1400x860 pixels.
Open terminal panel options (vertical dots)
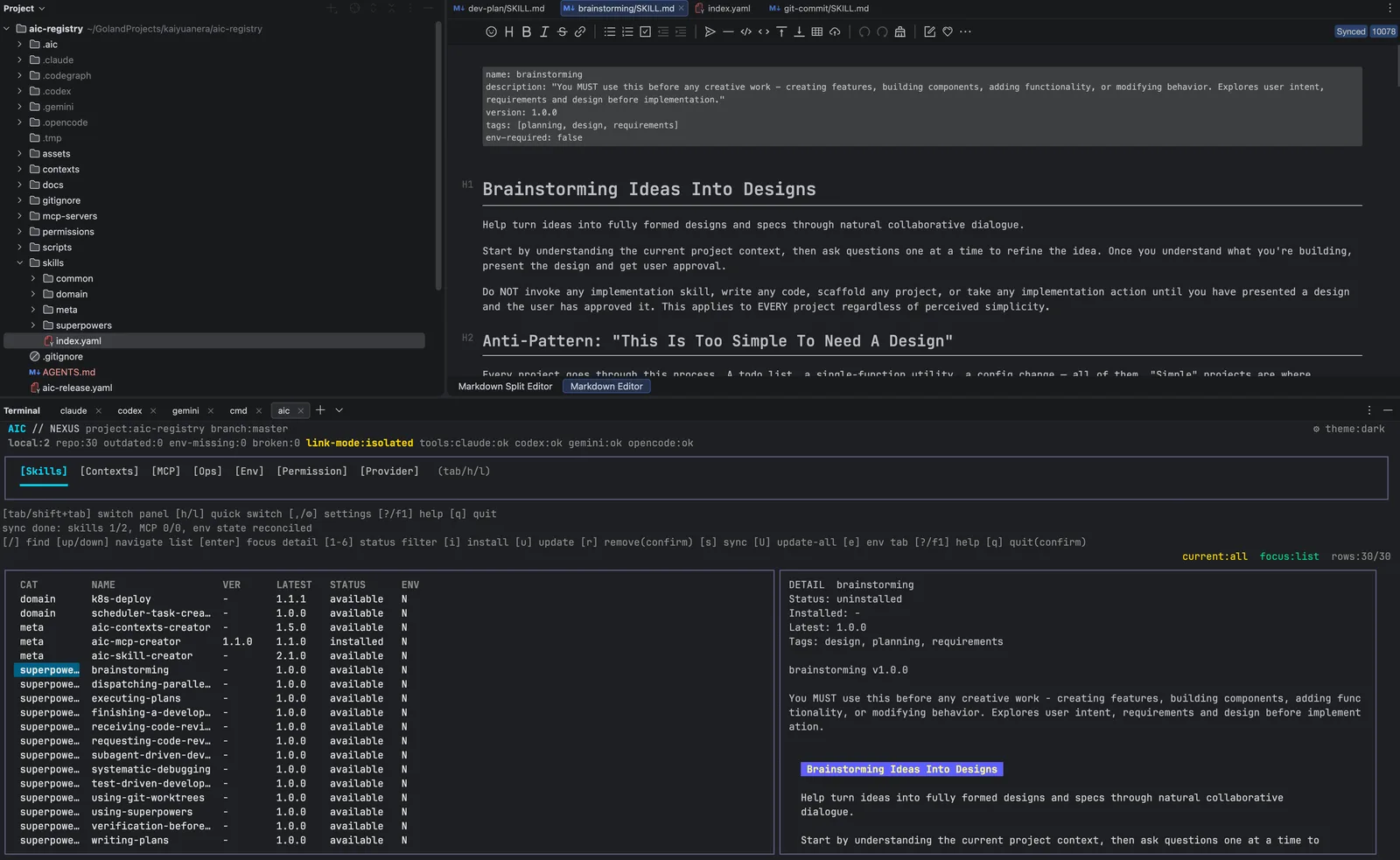tap(1369, 410)
